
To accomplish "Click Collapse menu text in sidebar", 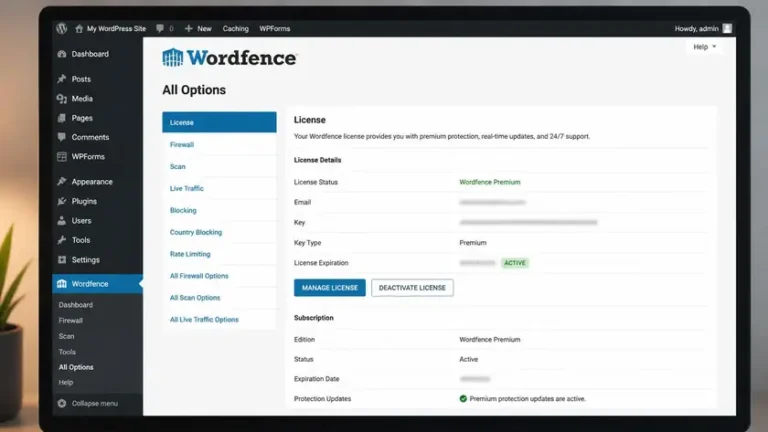I will coord(95,403).
